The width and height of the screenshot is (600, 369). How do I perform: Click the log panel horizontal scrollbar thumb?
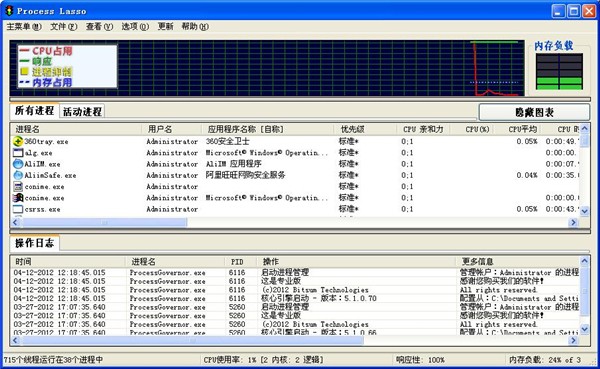pos(192,340)
